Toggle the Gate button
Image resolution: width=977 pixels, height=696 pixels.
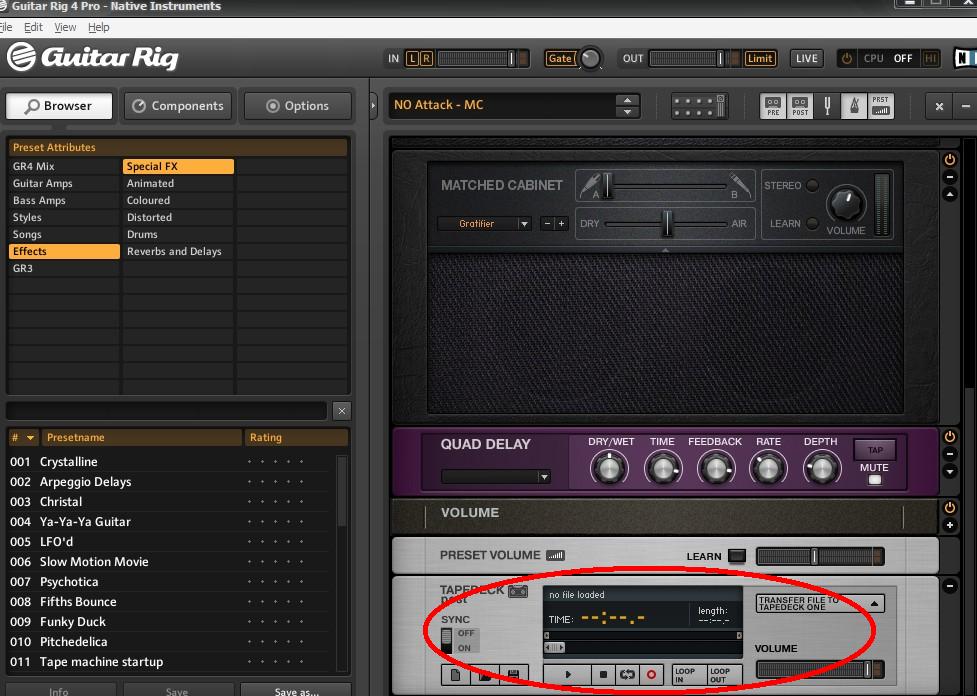(x=560, y=59)
